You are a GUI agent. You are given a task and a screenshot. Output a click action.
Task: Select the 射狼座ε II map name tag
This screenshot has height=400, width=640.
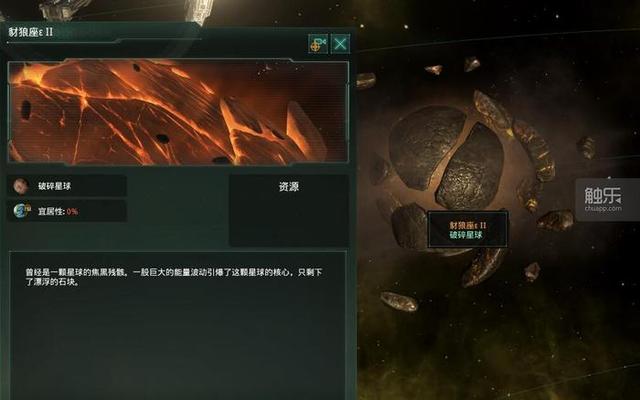pyautogui.click(x=468, y=230)
